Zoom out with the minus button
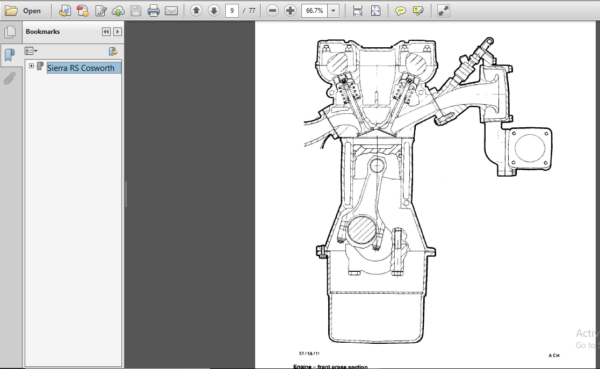 tap(272, 11)
